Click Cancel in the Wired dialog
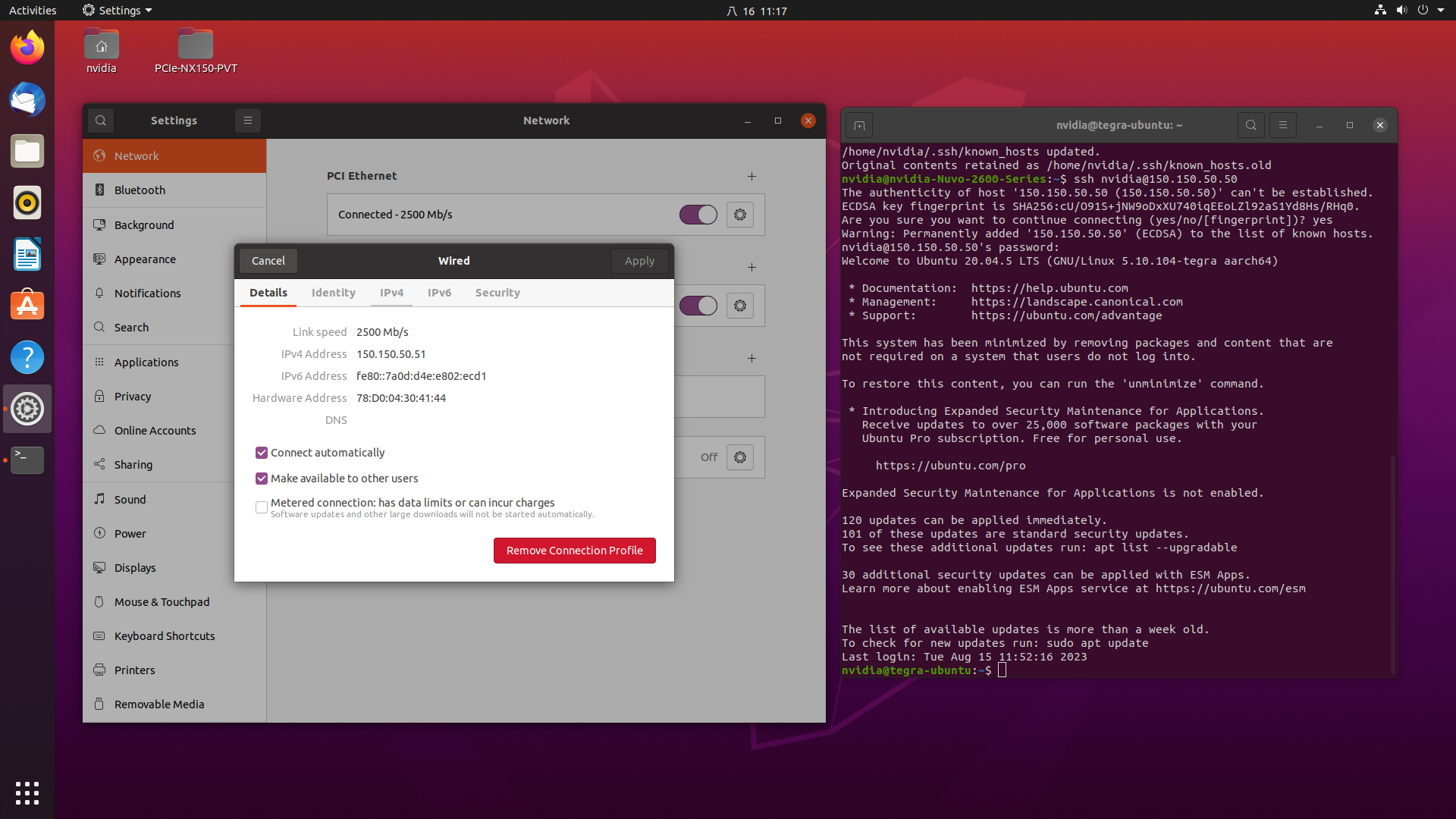Viewport: 1456px width, 819px height. [x=268, y=261]
